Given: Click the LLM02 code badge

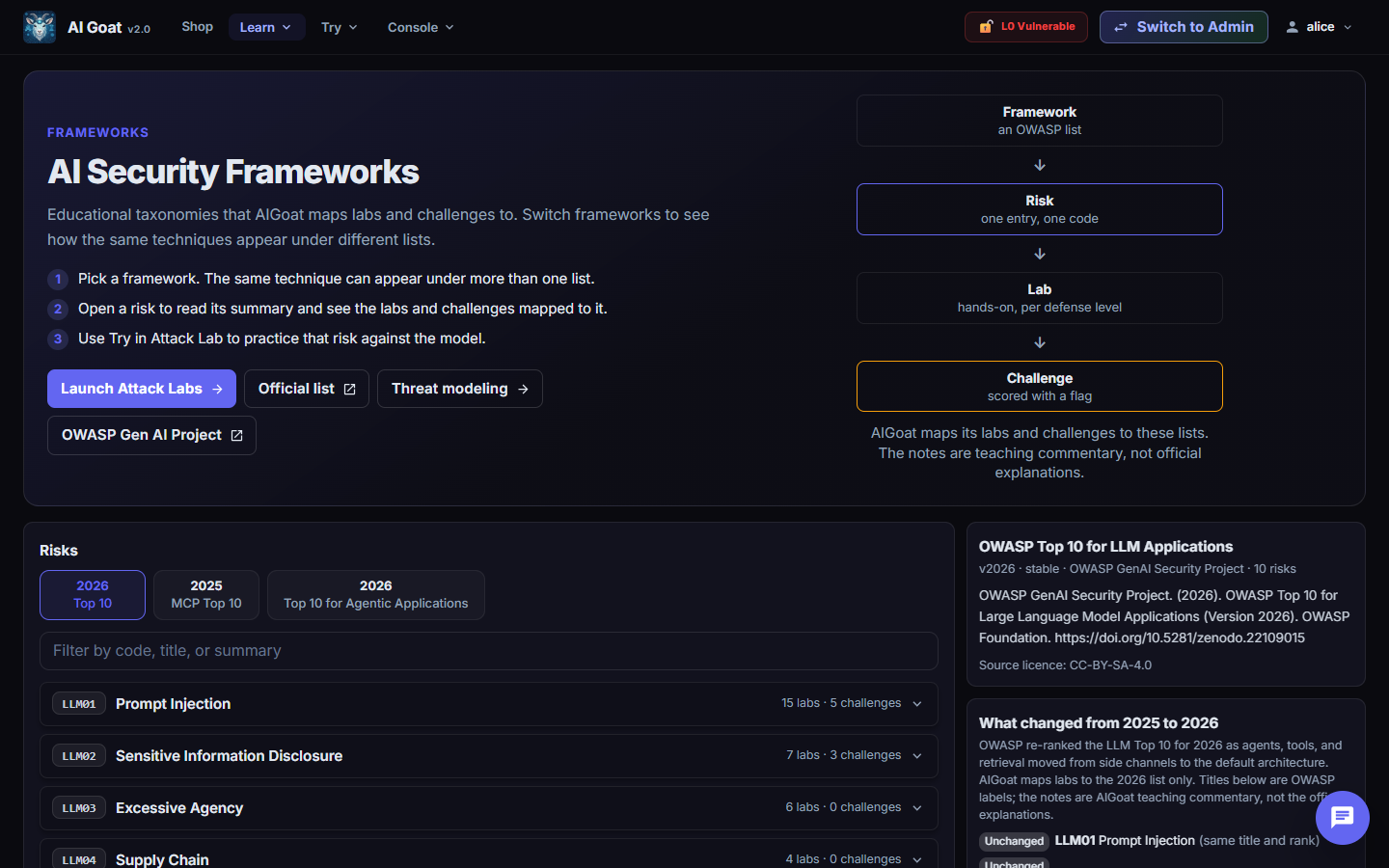Looking at the screenshot, I should click(79, 756).
